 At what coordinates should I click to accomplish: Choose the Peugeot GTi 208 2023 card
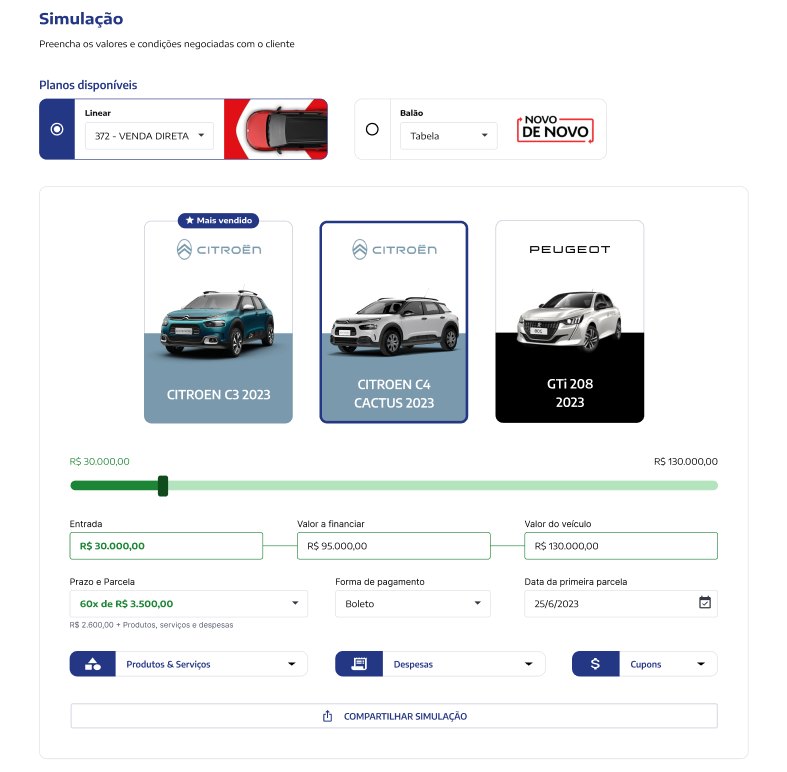pyautogui.click(x=570, y=322)
